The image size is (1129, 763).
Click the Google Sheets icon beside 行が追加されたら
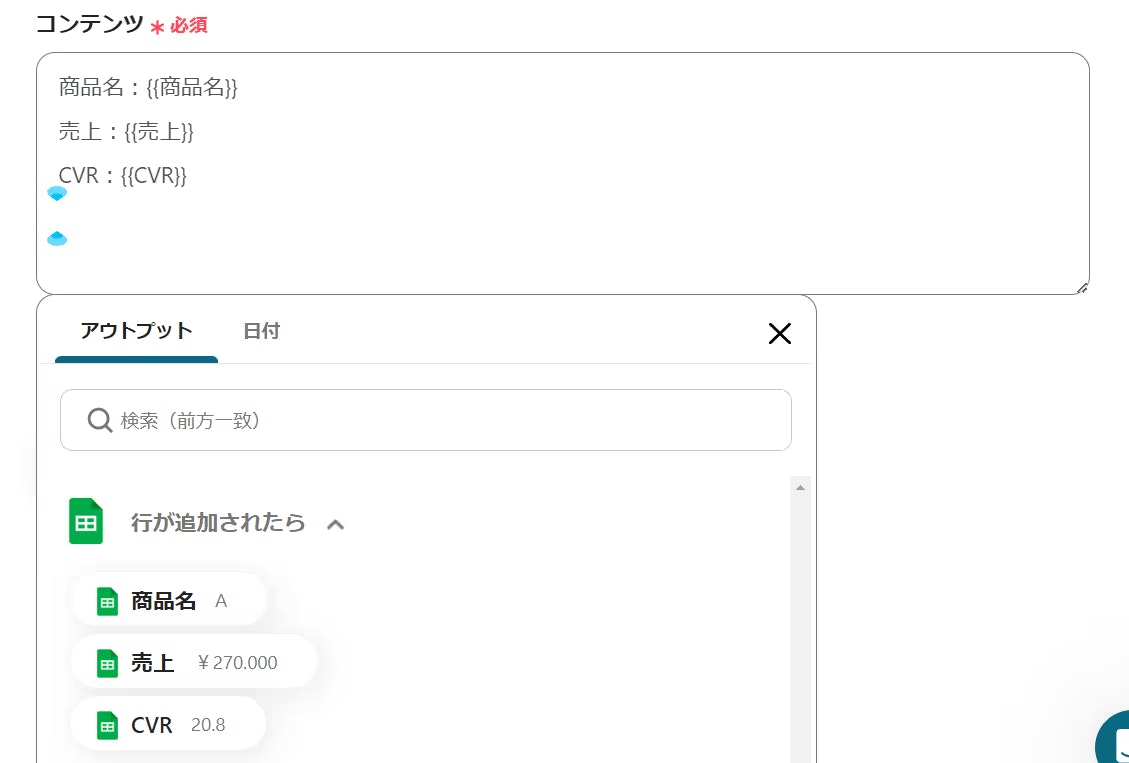(86, 521)
